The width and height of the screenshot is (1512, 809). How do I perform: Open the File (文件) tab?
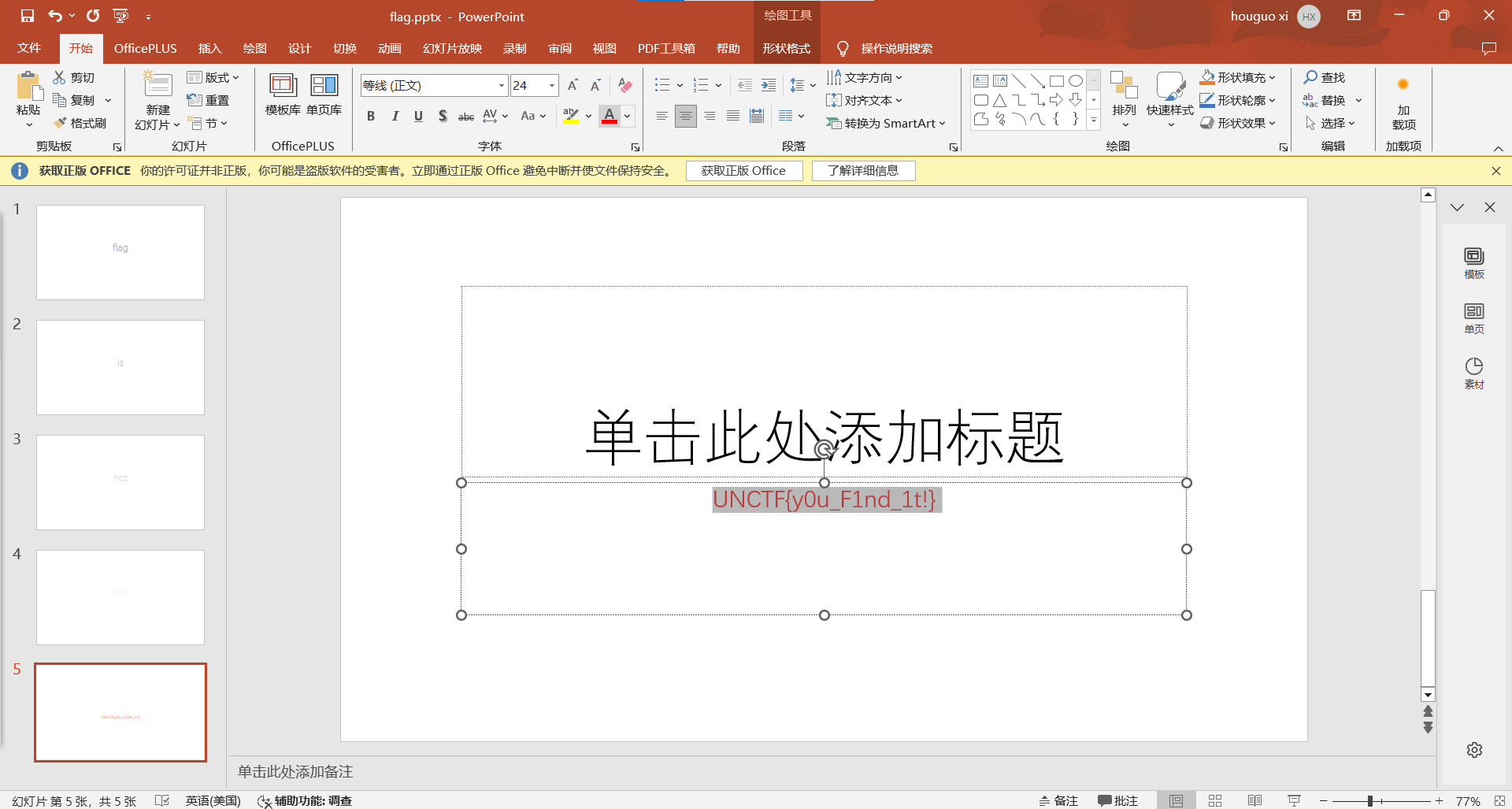click(29, 48)
